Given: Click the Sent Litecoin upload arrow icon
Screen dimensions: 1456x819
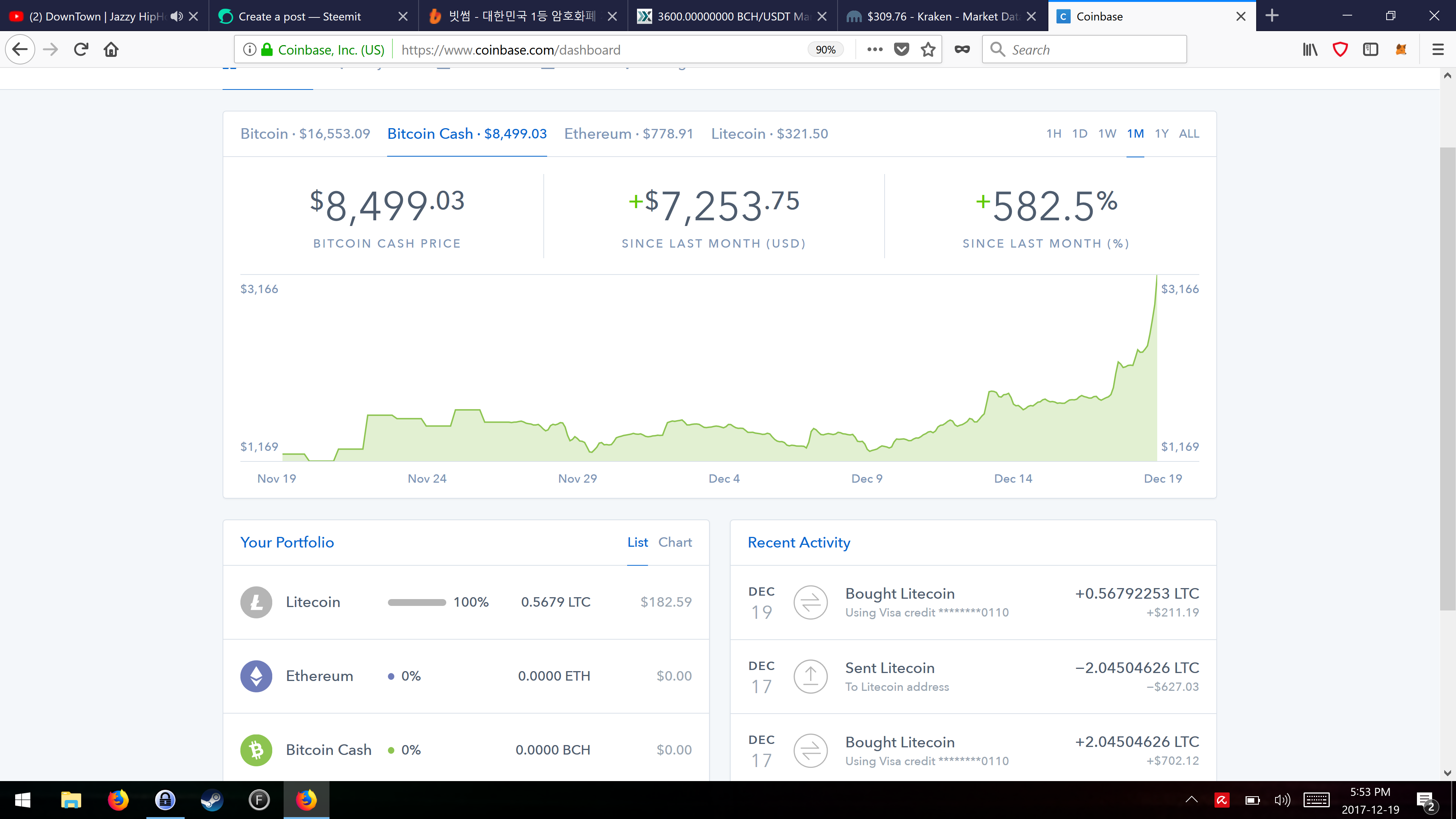Looking at the screenshot, I should click(811, 676).
